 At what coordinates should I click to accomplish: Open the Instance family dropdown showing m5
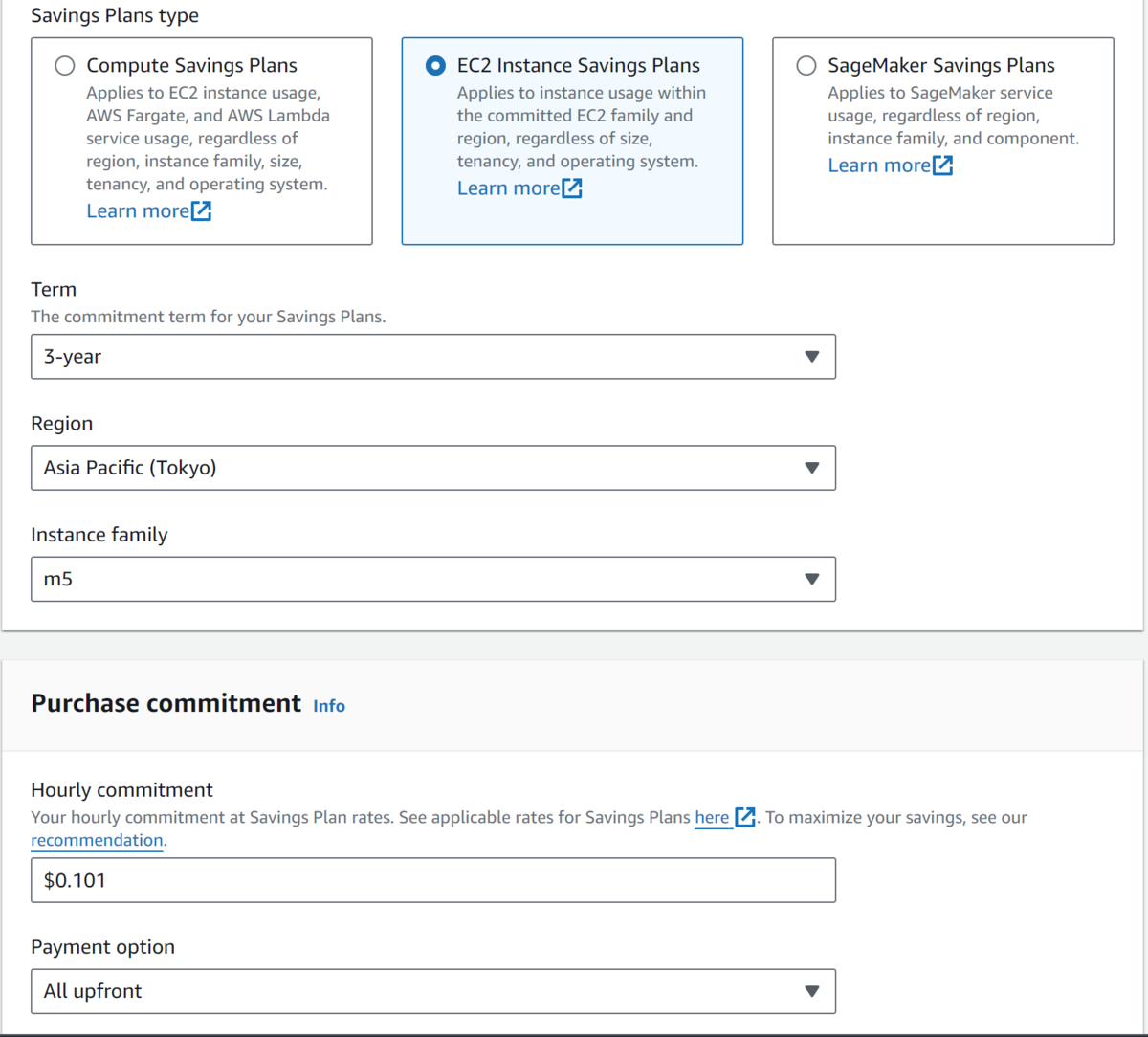pos(421,579)
